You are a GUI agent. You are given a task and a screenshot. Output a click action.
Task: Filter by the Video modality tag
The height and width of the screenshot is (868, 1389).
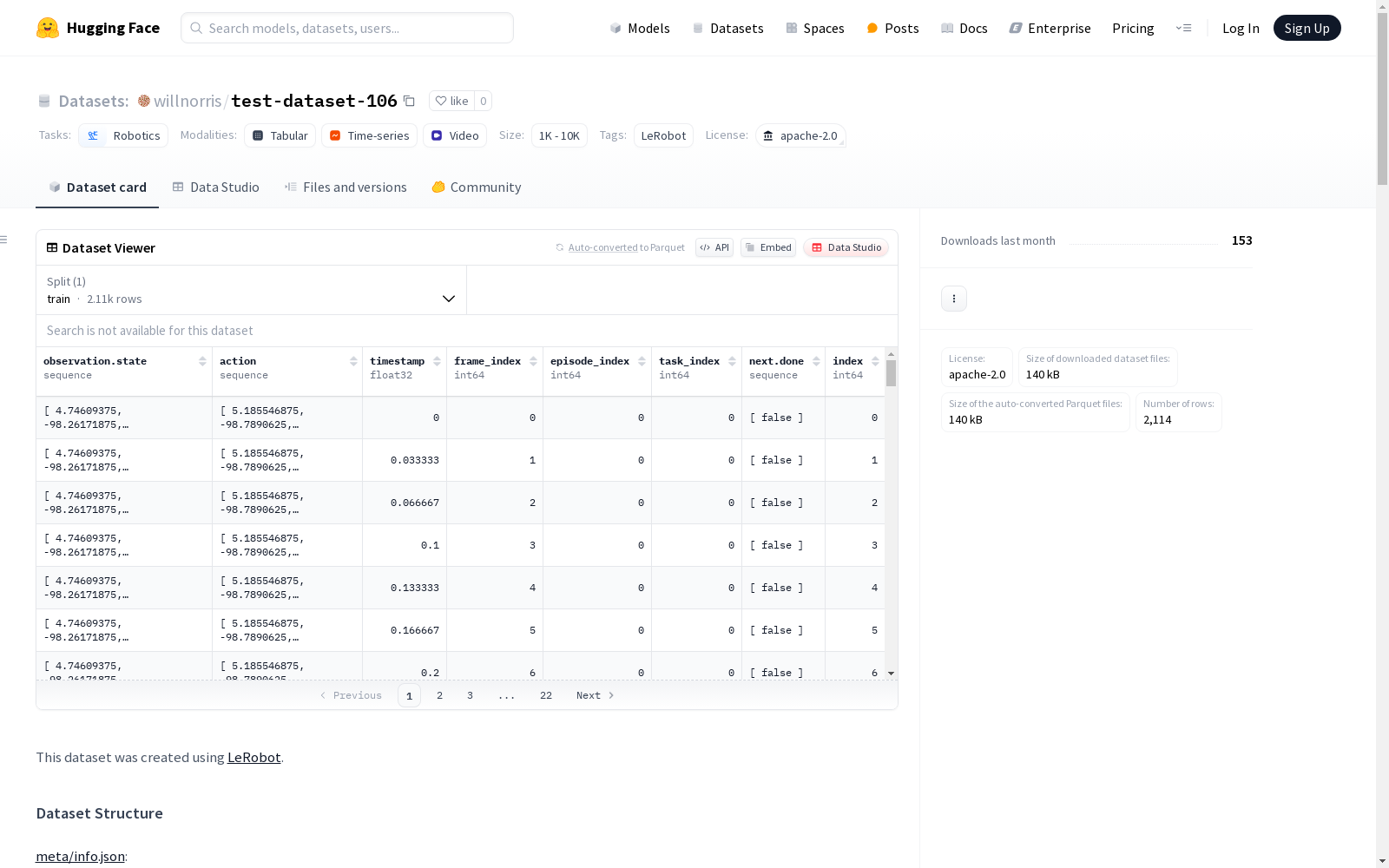point(455,135)
